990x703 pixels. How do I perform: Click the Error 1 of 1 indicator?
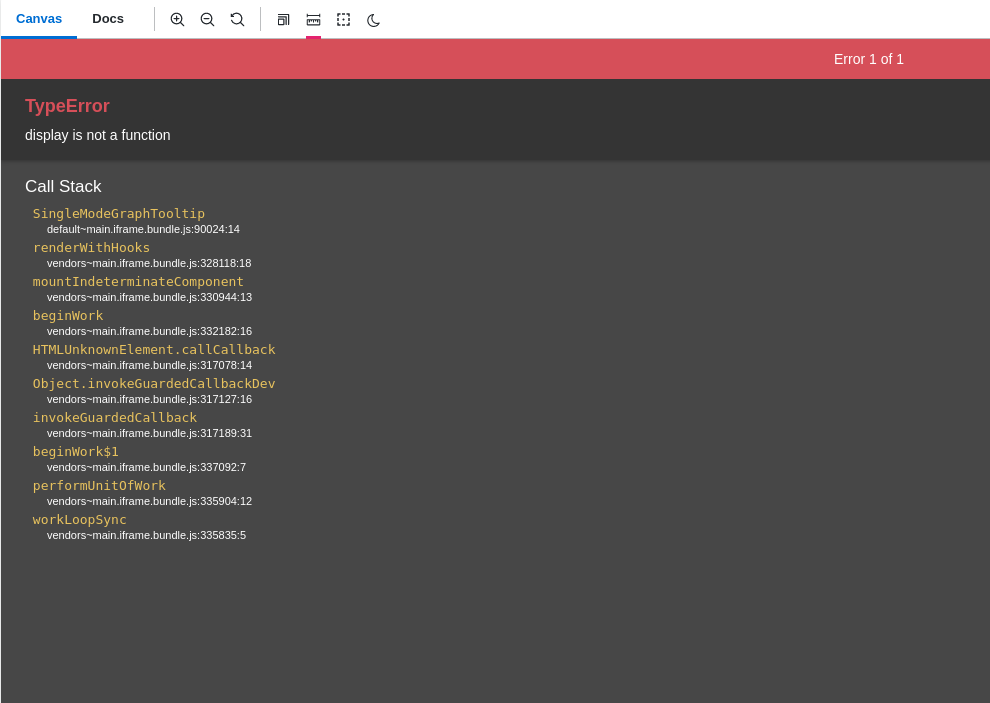point(868,59)
